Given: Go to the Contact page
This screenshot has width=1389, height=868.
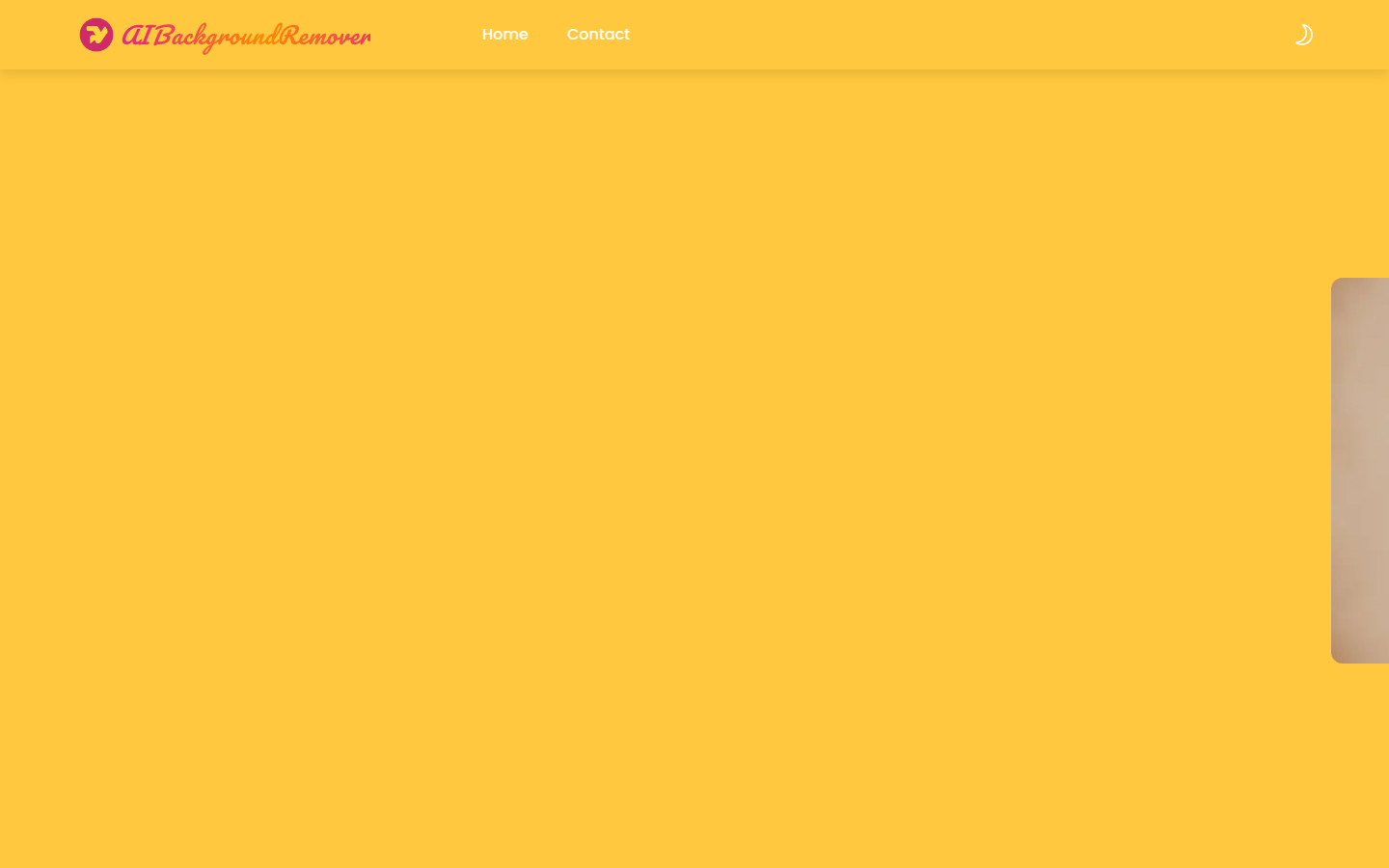Looking at the screenshot, I should (598, 35).
